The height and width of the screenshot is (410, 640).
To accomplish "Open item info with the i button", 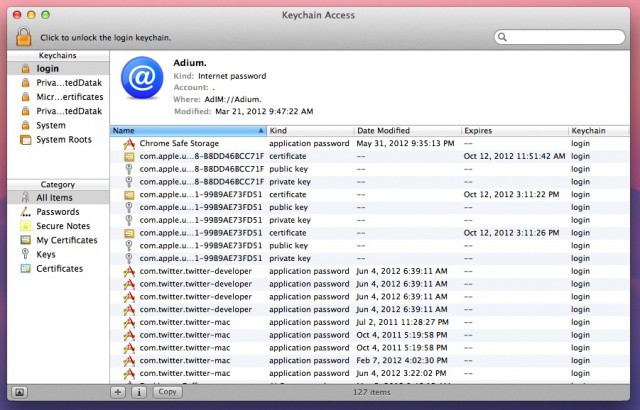I will pyautogui.click(x=138, y=392).
